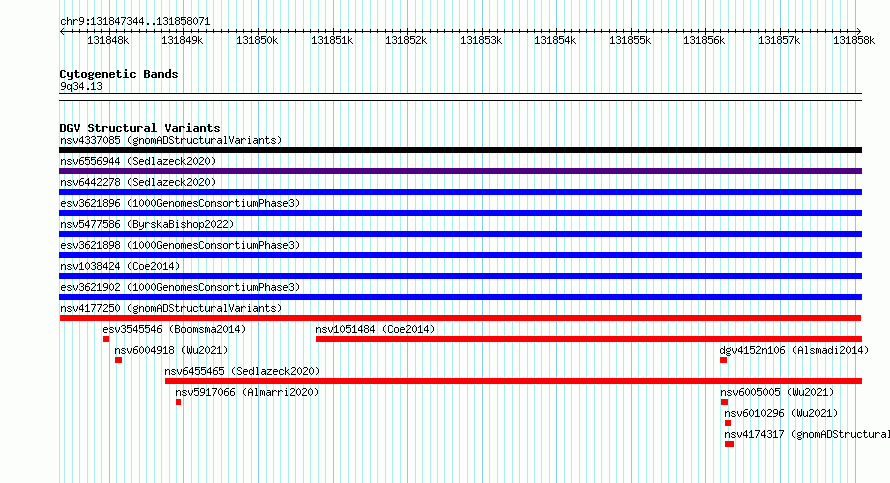The width and height of the screenshot is (890, 483).
Task: Select the purple nsv6556944 variant bar
Action: (x=460, y=171)
